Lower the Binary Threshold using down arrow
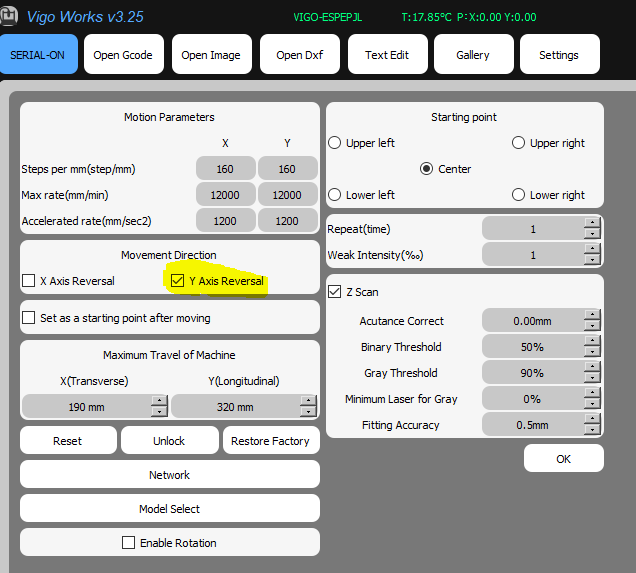The height and width of the screenshot is (573, 636). coord(592,352)
